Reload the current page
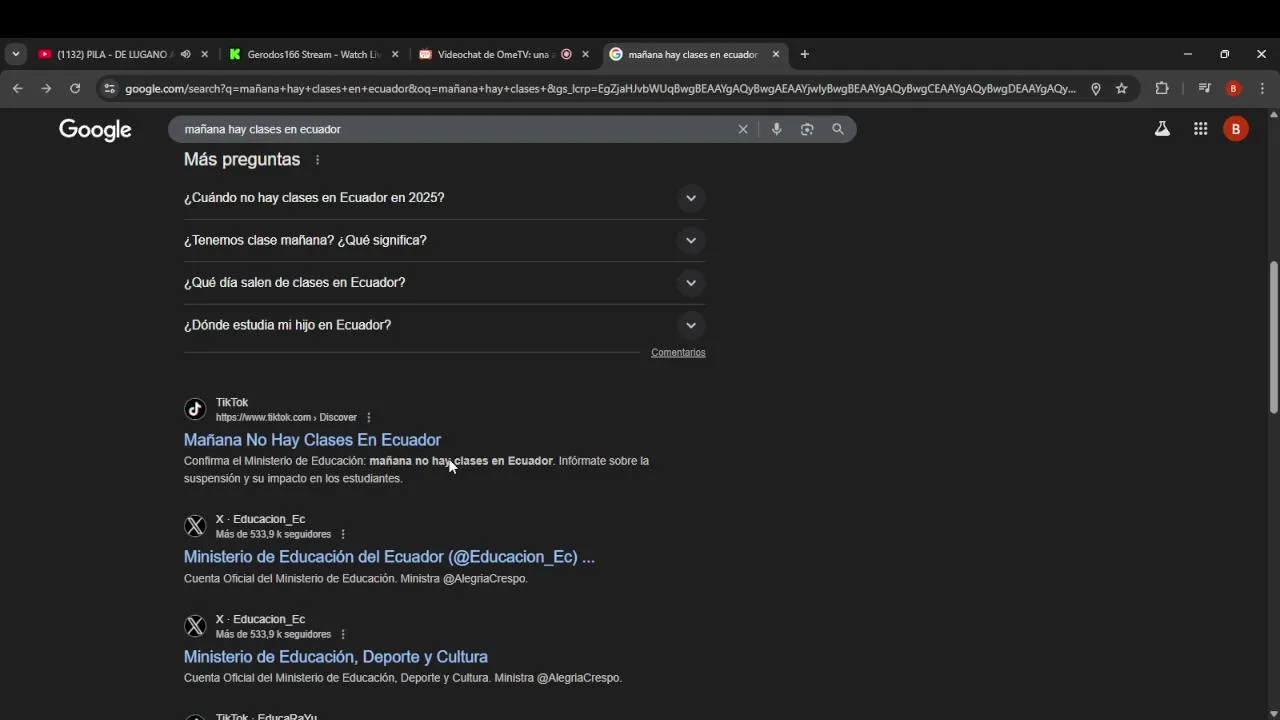1280x720 pixels. (x=75, y=89)
